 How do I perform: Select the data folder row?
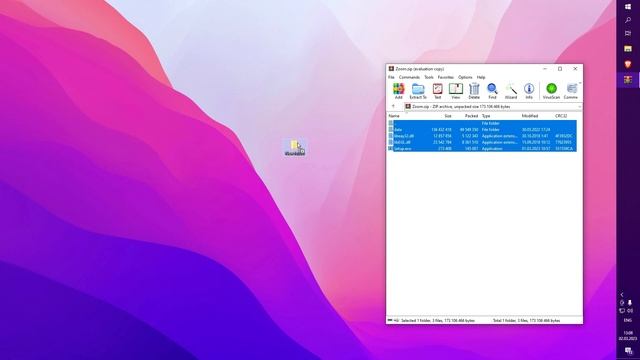tap(482, 129)
